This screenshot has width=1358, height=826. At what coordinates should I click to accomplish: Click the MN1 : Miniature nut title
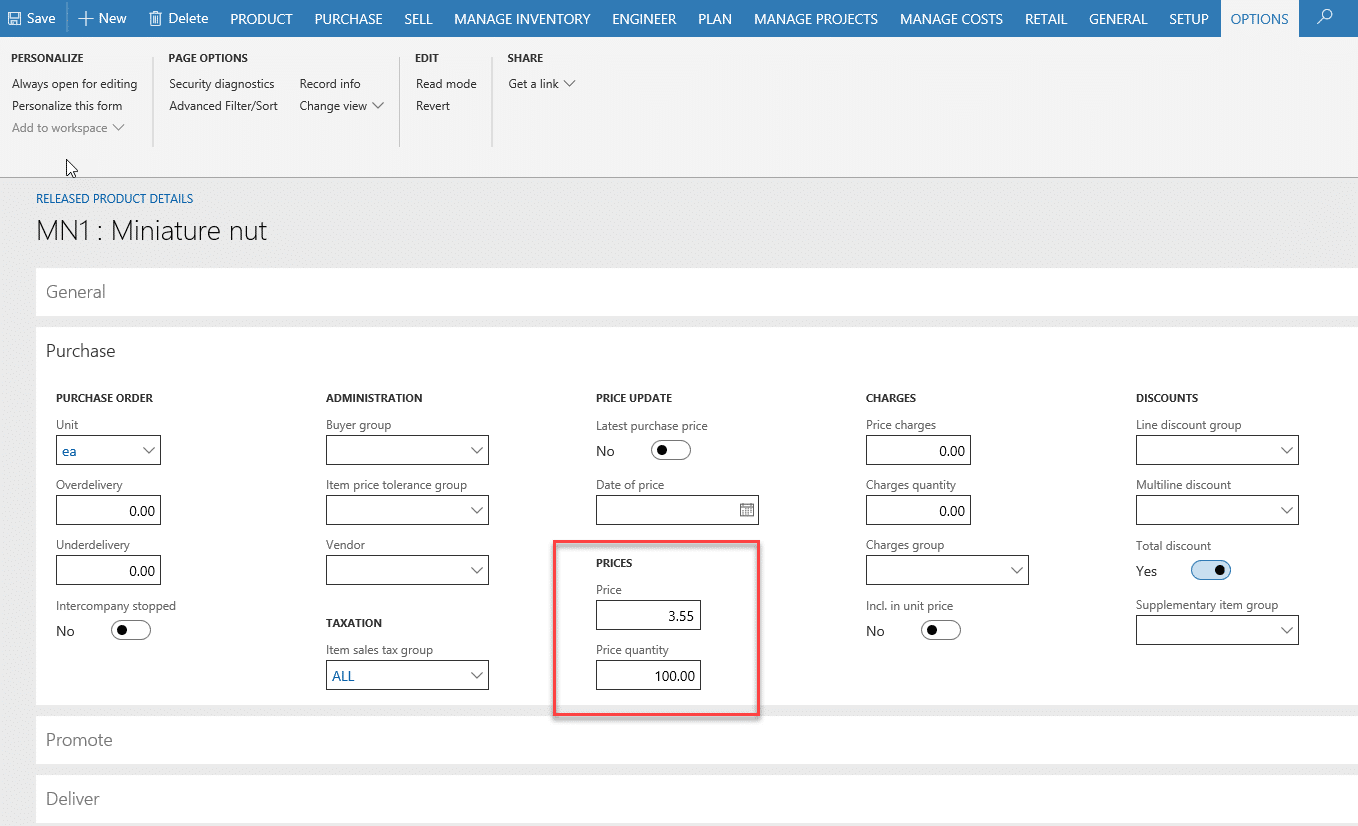[152, 231]
